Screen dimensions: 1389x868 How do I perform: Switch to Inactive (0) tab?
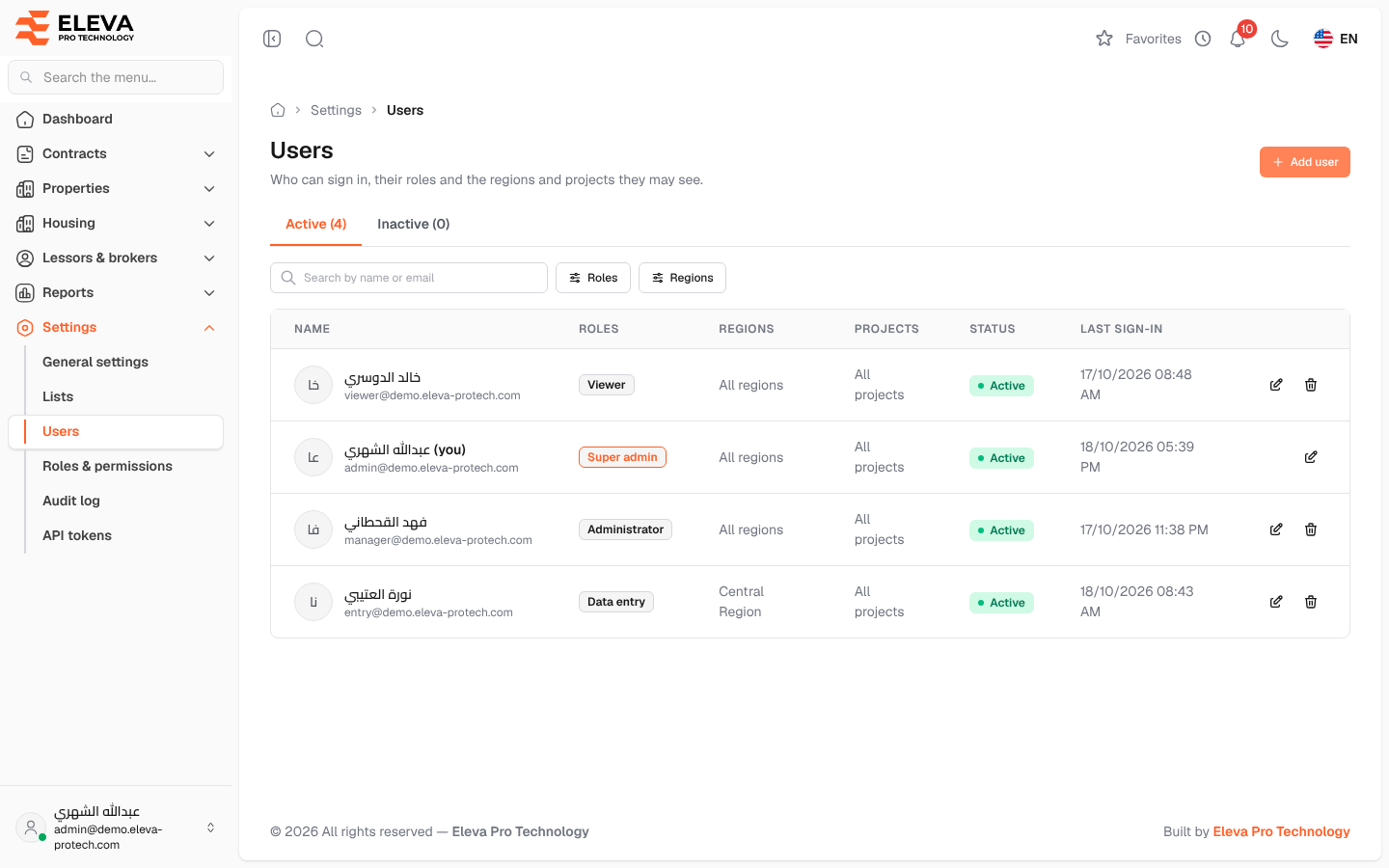click(413, 224)
